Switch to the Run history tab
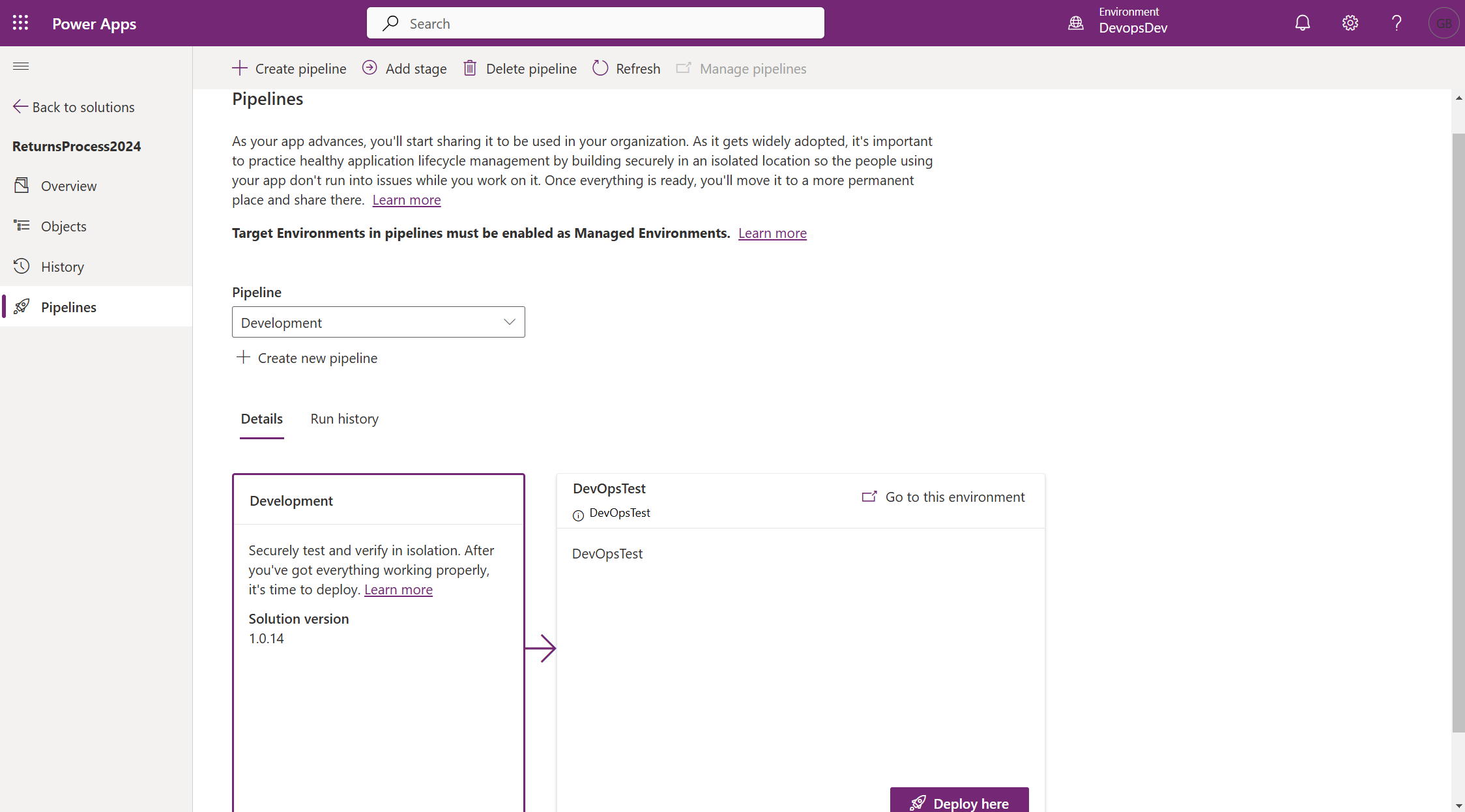This screenshot has width=1465, height=812. [344, 419]
